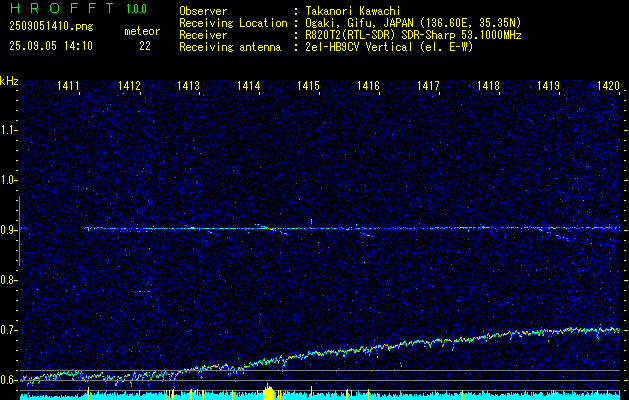This screenshot has width=629, height=400.
Task: Click the 0.8 frequency axis label
Action: pyautogui.click(x=8, y=280)
